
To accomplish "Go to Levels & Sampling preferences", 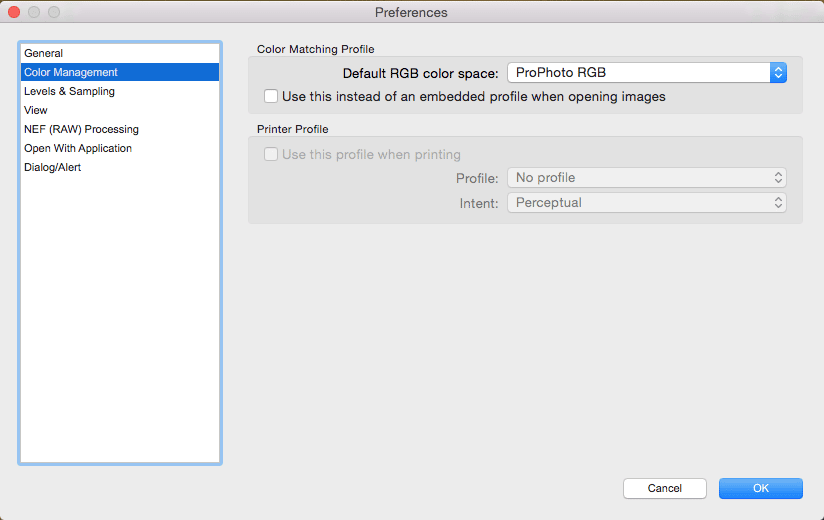I will click(69, 91).
